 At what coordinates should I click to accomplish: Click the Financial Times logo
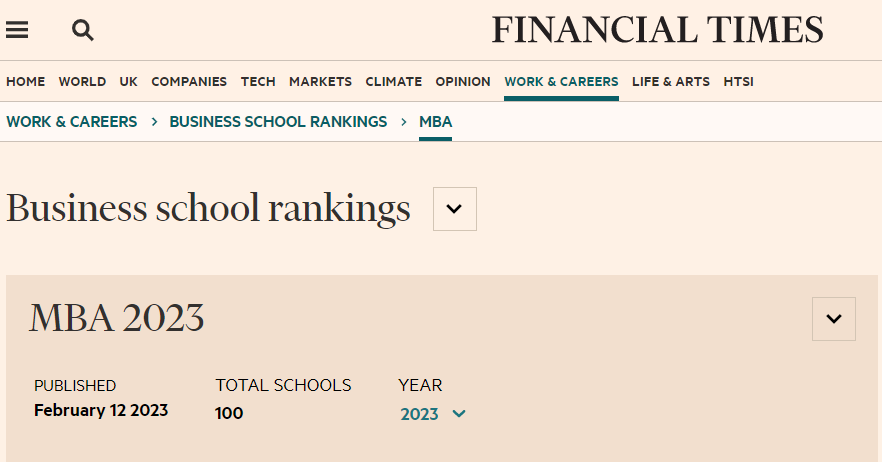tap(657, 30)
